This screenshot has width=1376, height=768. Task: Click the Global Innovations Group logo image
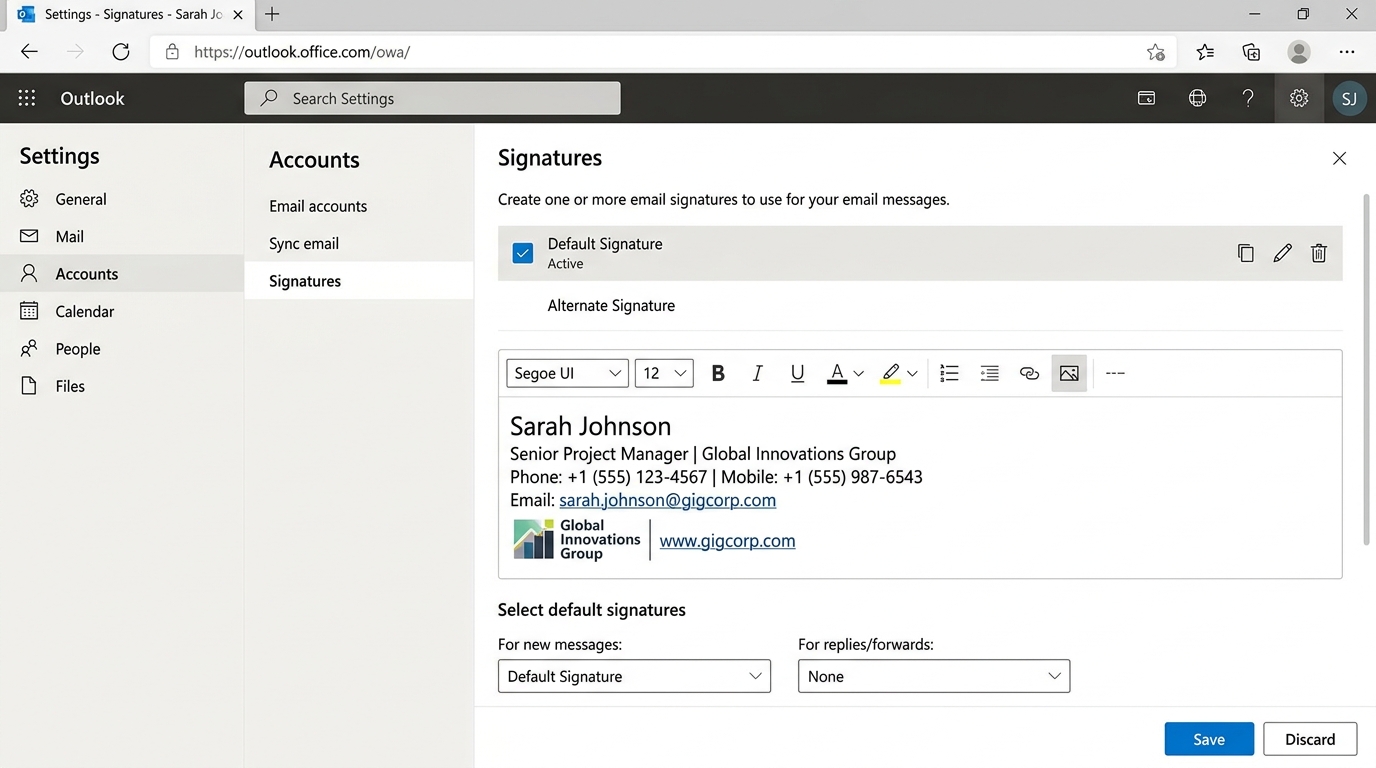coord(577,539)
